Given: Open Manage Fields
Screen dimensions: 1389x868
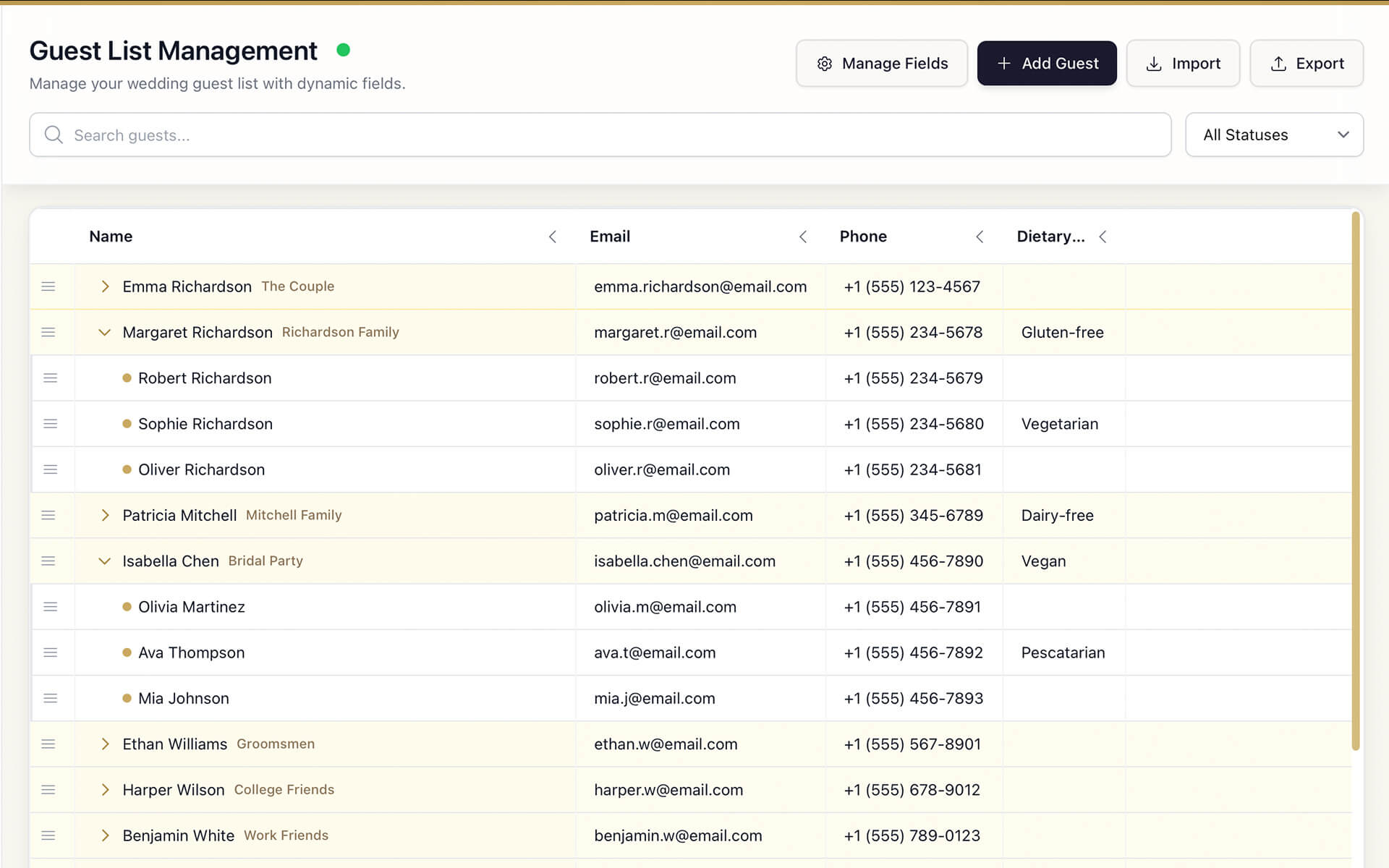Looking at the screenshot, I should (x=882, y=64).
